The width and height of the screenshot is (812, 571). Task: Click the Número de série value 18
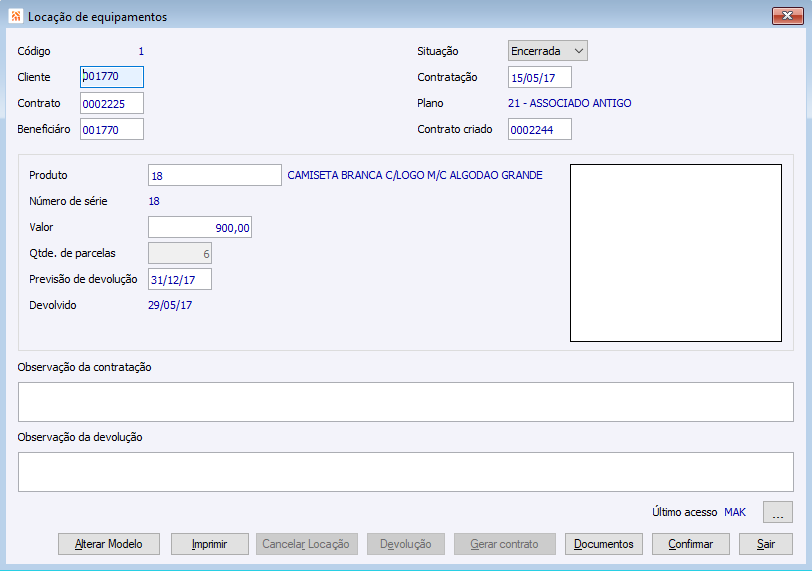[x=154, y=201]
